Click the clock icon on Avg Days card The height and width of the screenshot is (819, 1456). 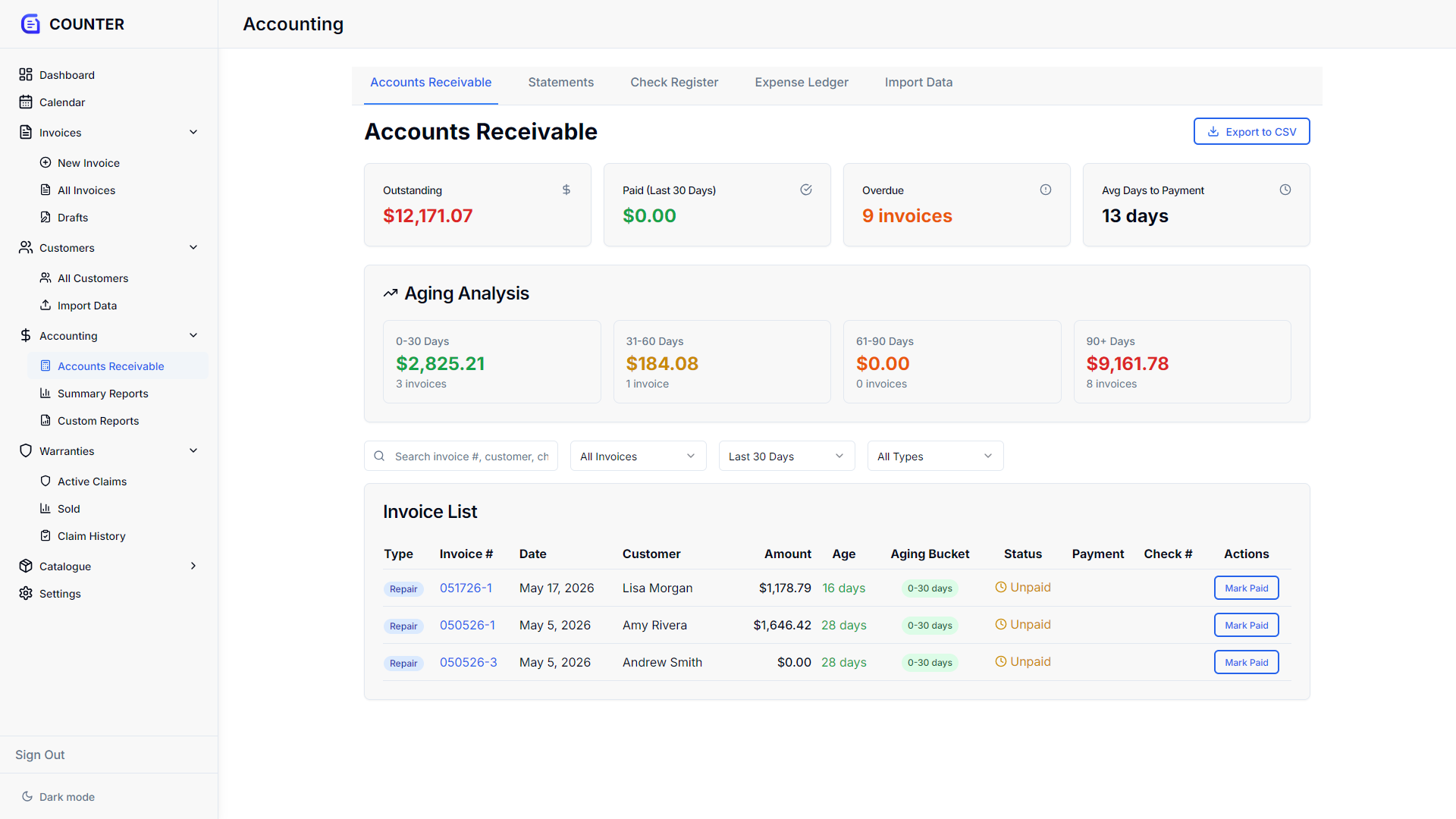pyautogui.click(x=1285, y=190)
